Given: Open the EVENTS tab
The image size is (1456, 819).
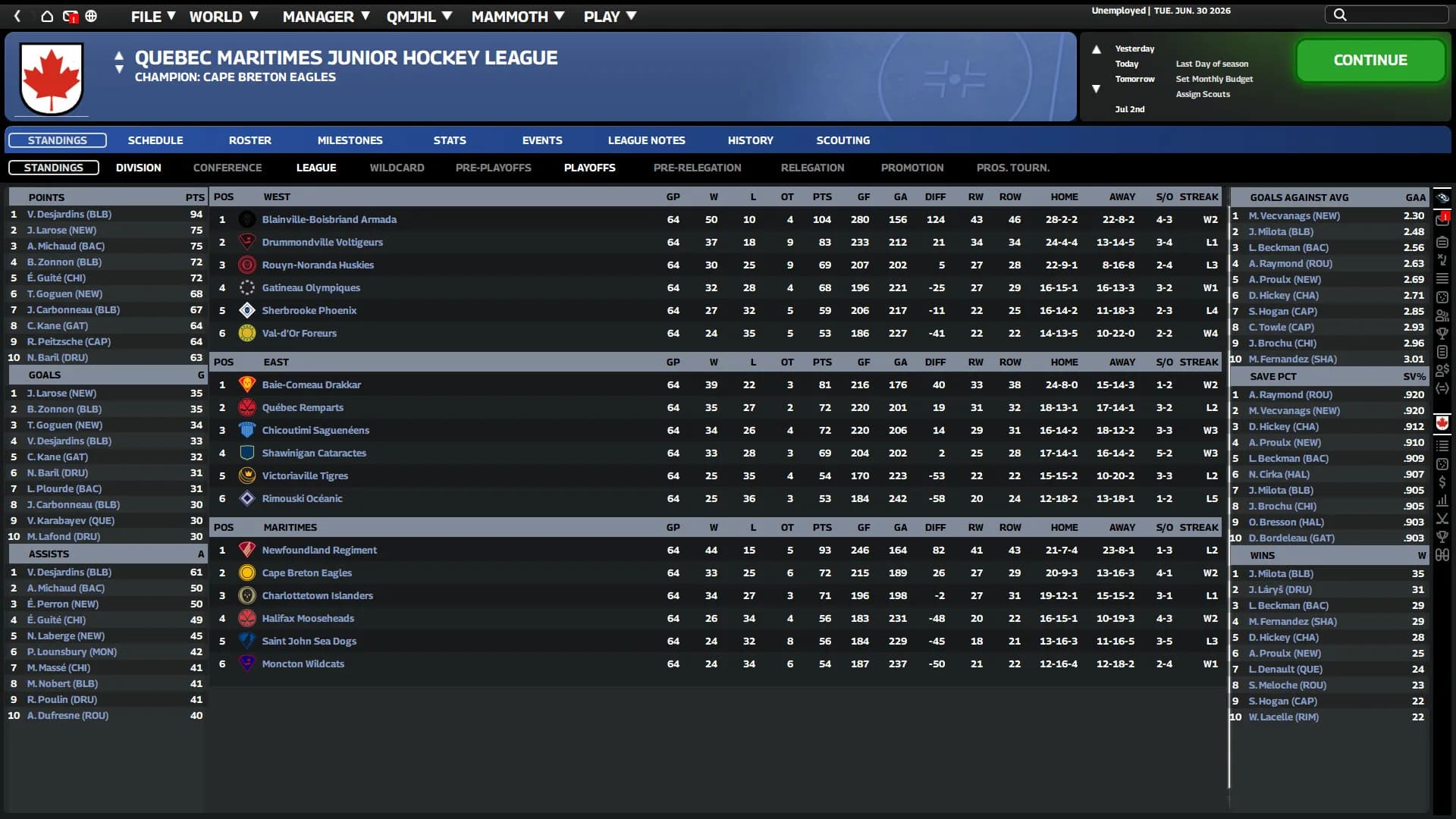Looking at the screenshot, I should pos(542,140).
